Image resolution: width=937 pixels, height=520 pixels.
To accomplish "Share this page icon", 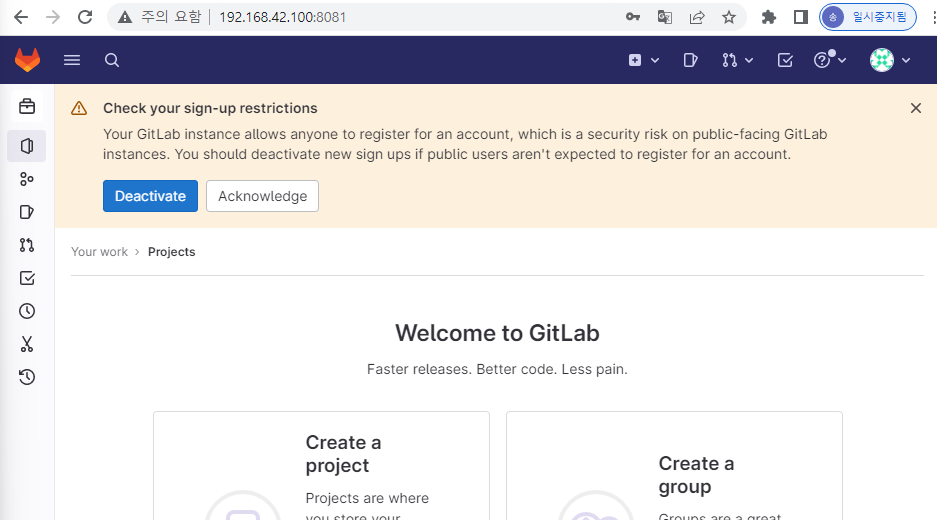I will [x=697, y=17].
